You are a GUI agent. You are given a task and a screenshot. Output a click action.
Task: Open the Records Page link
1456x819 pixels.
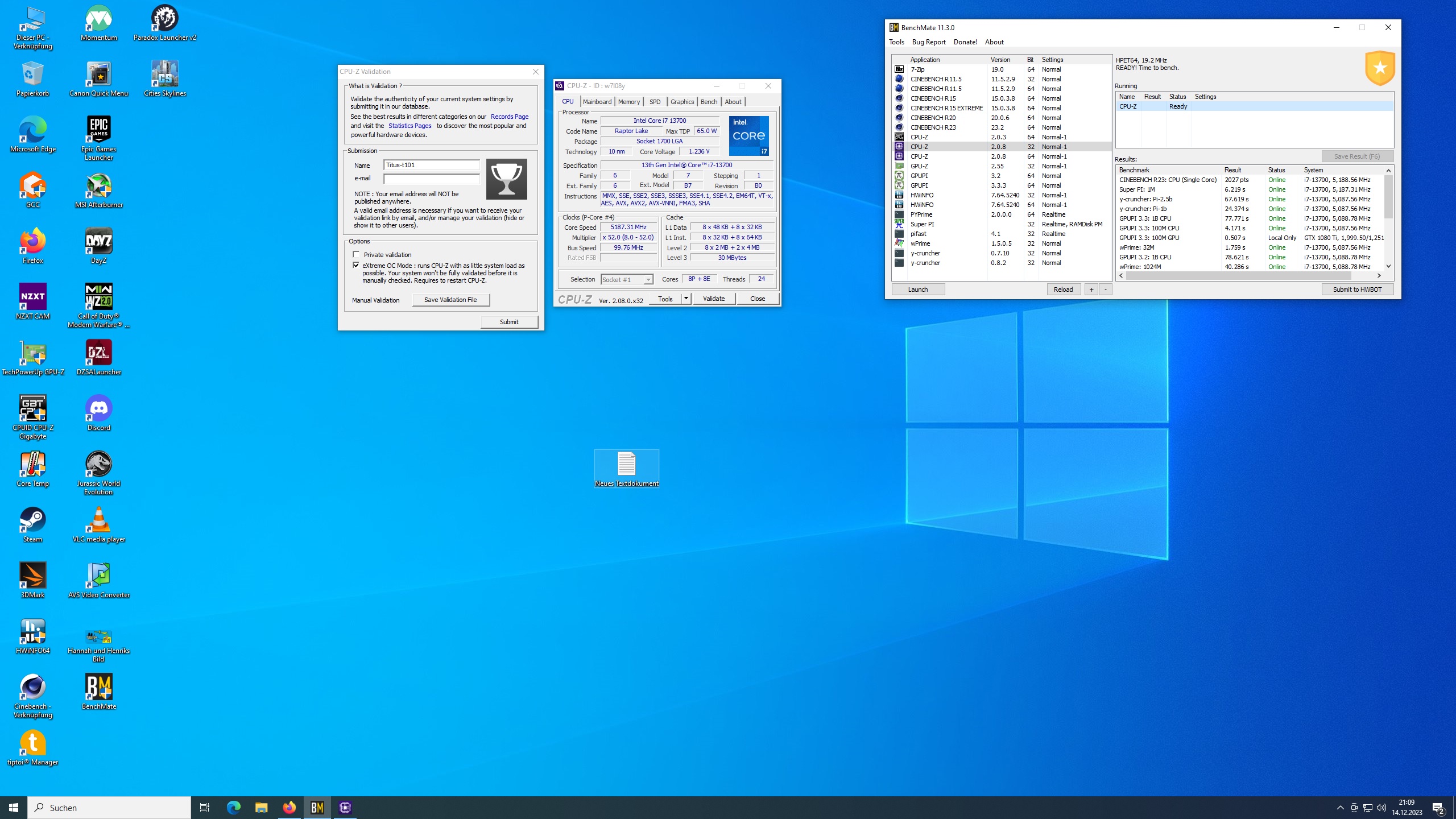509,117
